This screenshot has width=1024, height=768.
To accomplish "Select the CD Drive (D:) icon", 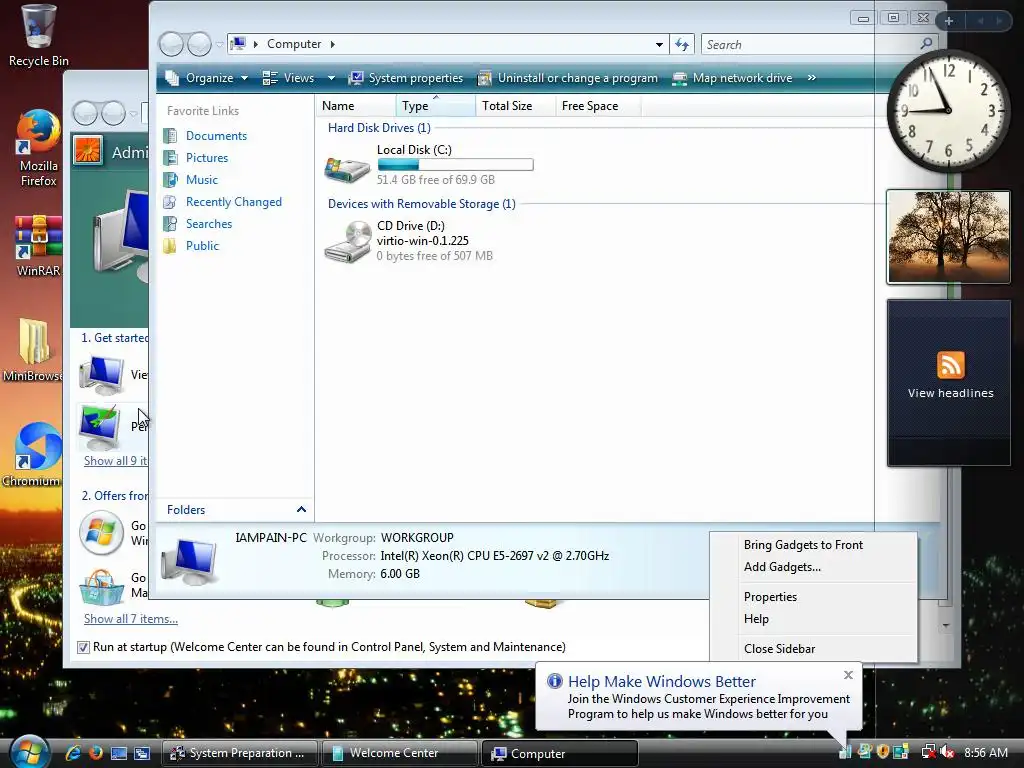I will (x=348, y=242).
